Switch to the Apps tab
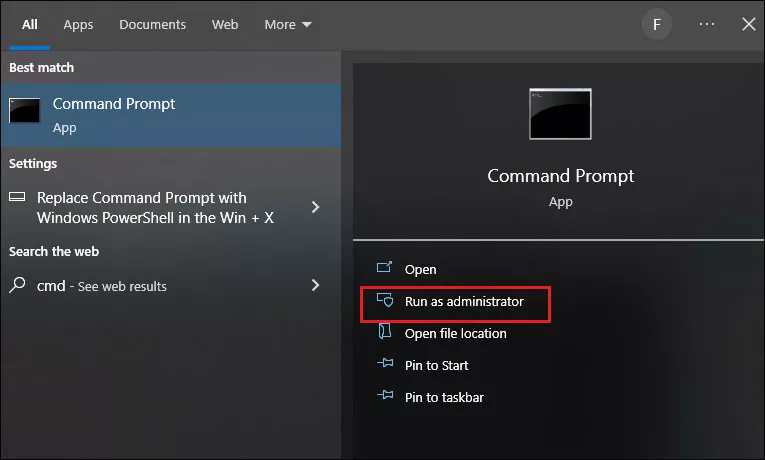The width and height of the screenshot is (765, 460). point(78,24)
